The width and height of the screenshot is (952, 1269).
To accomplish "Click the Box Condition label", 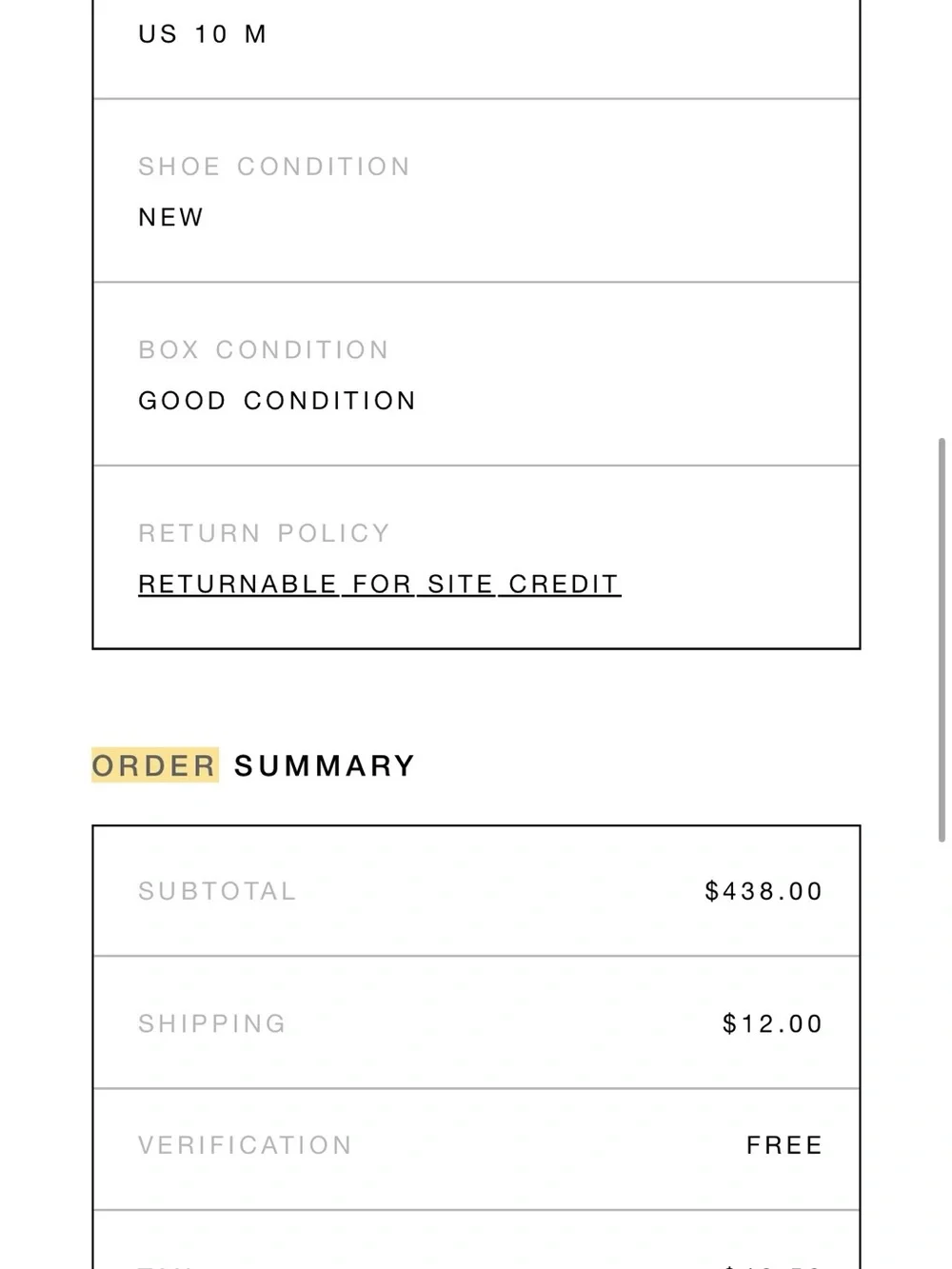I will click(264, 349).
